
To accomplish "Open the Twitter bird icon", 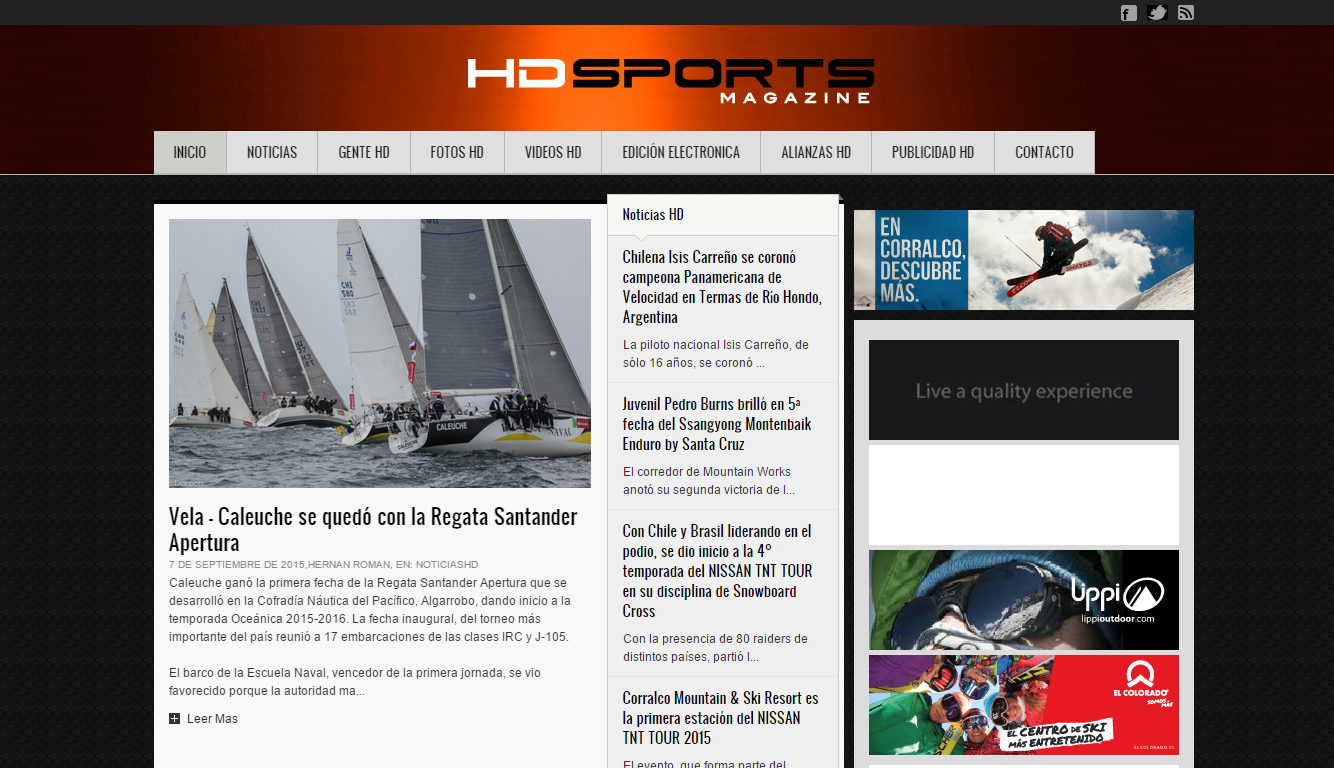I will pyautogui.click(x=1158, y=13).
